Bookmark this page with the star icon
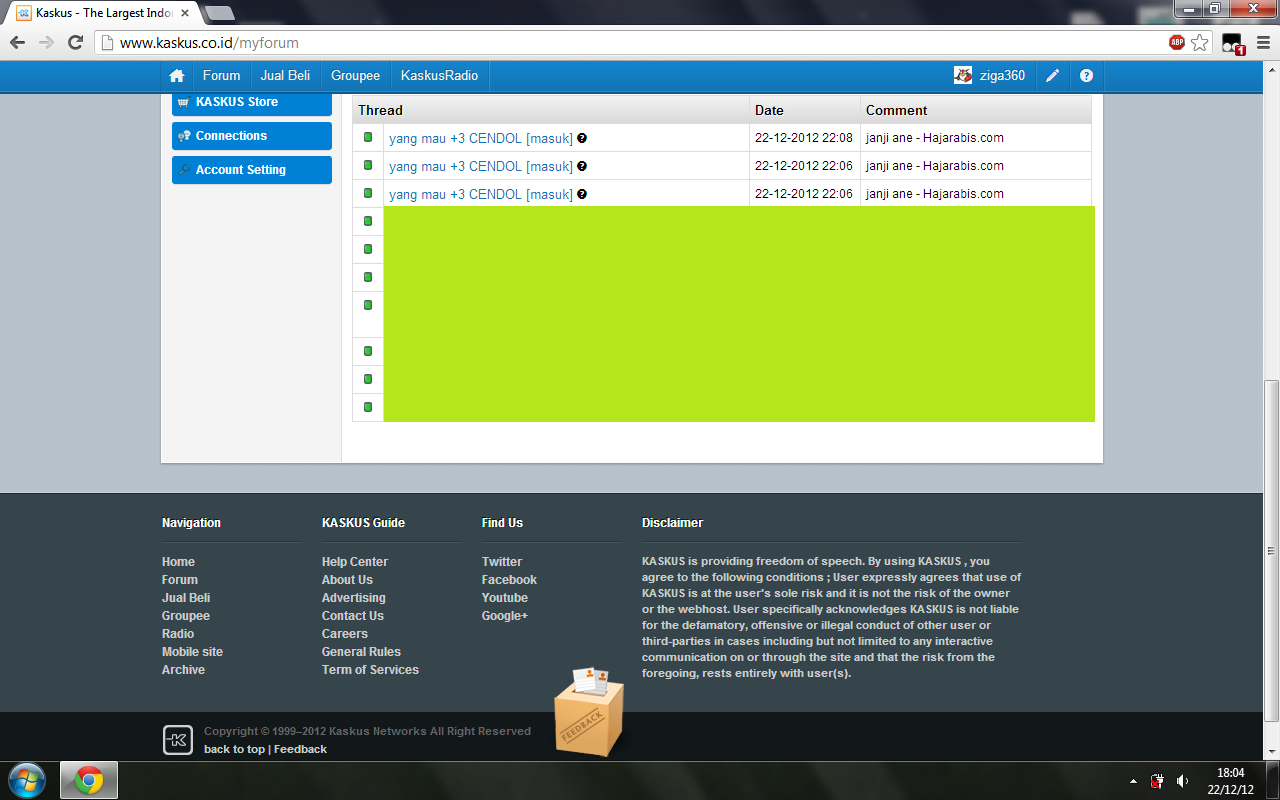 (1200, 43)
